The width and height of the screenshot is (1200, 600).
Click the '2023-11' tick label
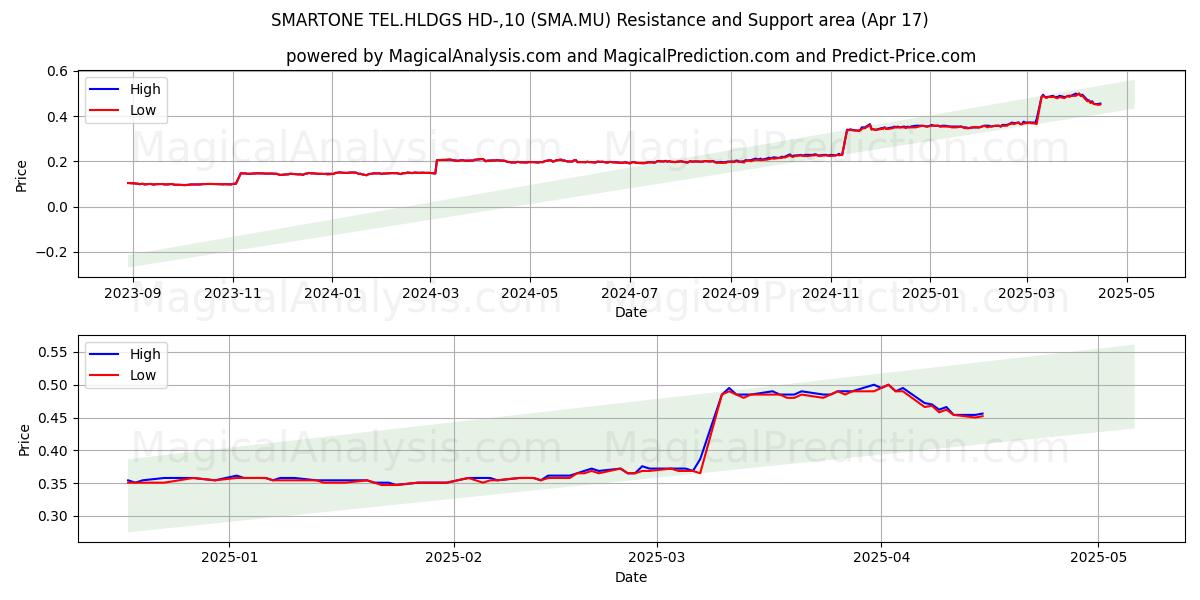click(x=233, y=293)
